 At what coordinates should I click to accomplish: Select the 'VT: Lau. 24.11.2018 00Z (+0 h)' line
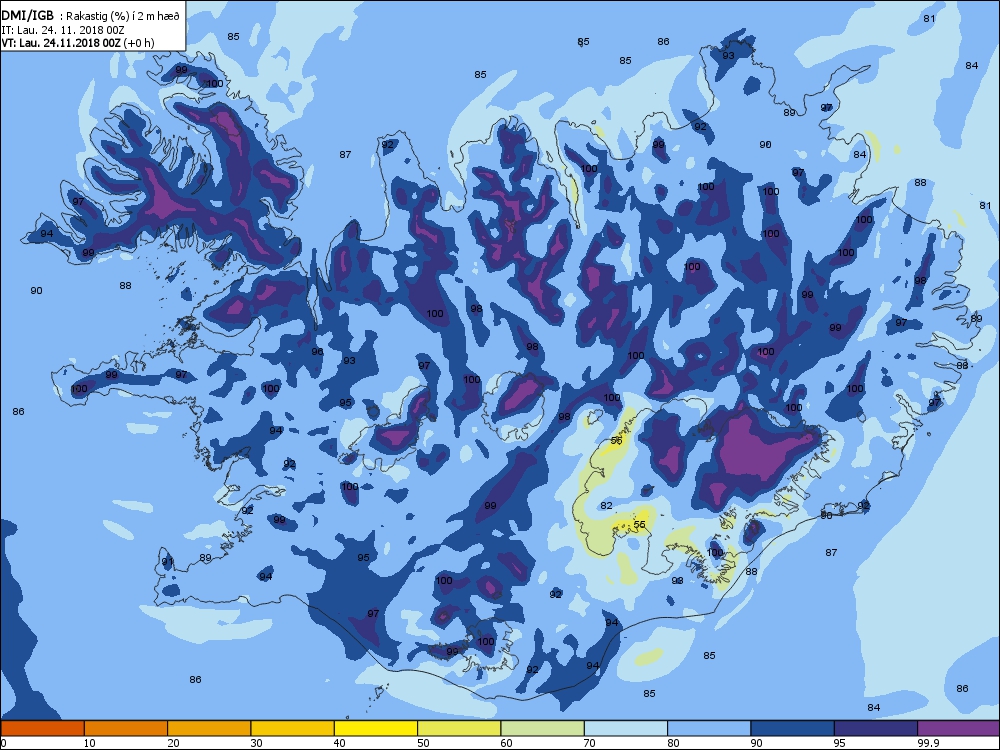pyautogui.click(x=78, y=43)
